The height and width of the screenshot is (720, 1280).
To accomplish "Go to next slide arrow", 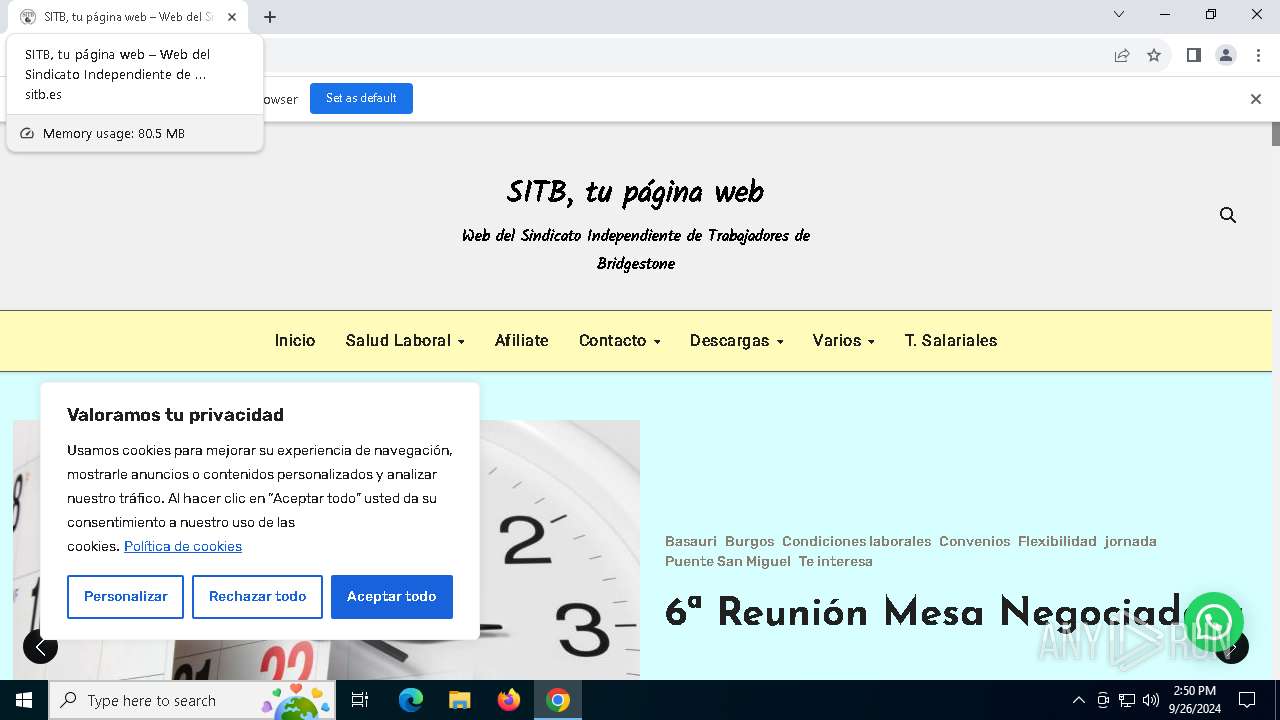I will tap(1232, 647).
